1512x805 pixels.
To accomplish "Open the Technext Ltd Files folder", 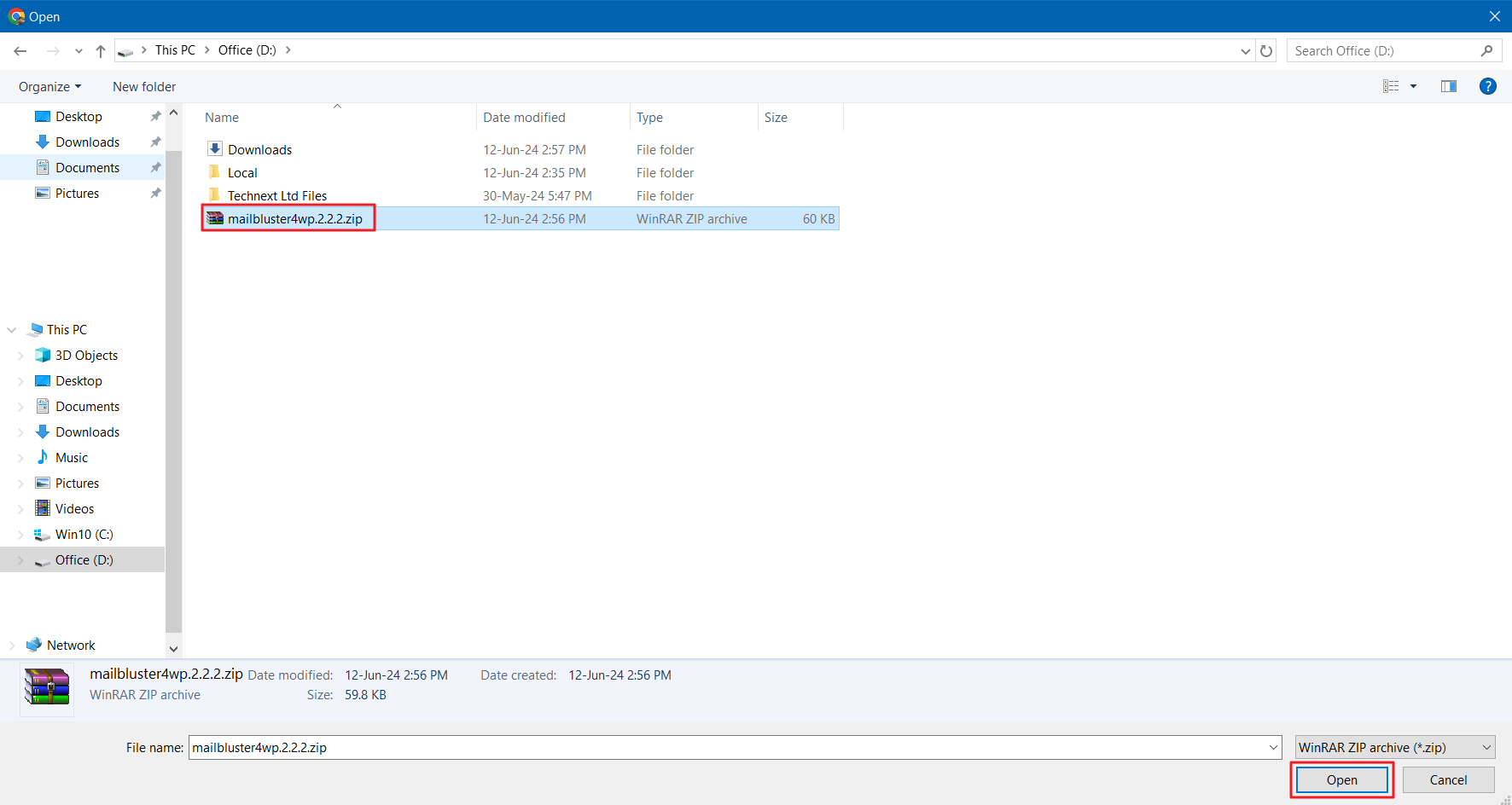I will (x=276, y=196).
